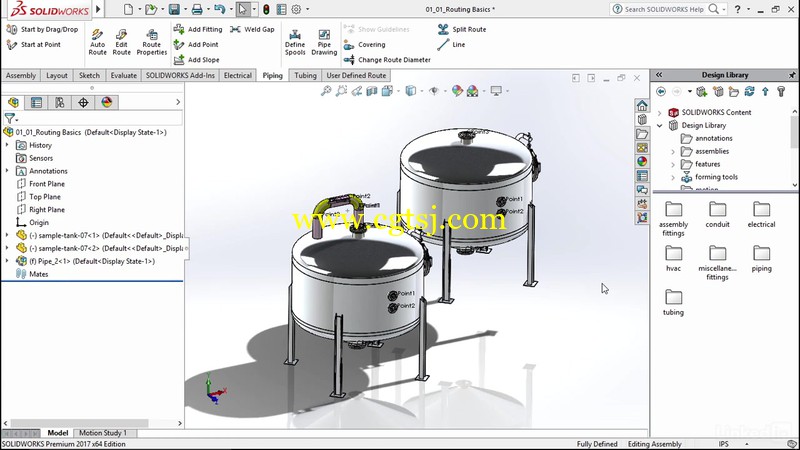The image size is (800, 450).
Task: Switch to the Layout tab
Action: 57,76
